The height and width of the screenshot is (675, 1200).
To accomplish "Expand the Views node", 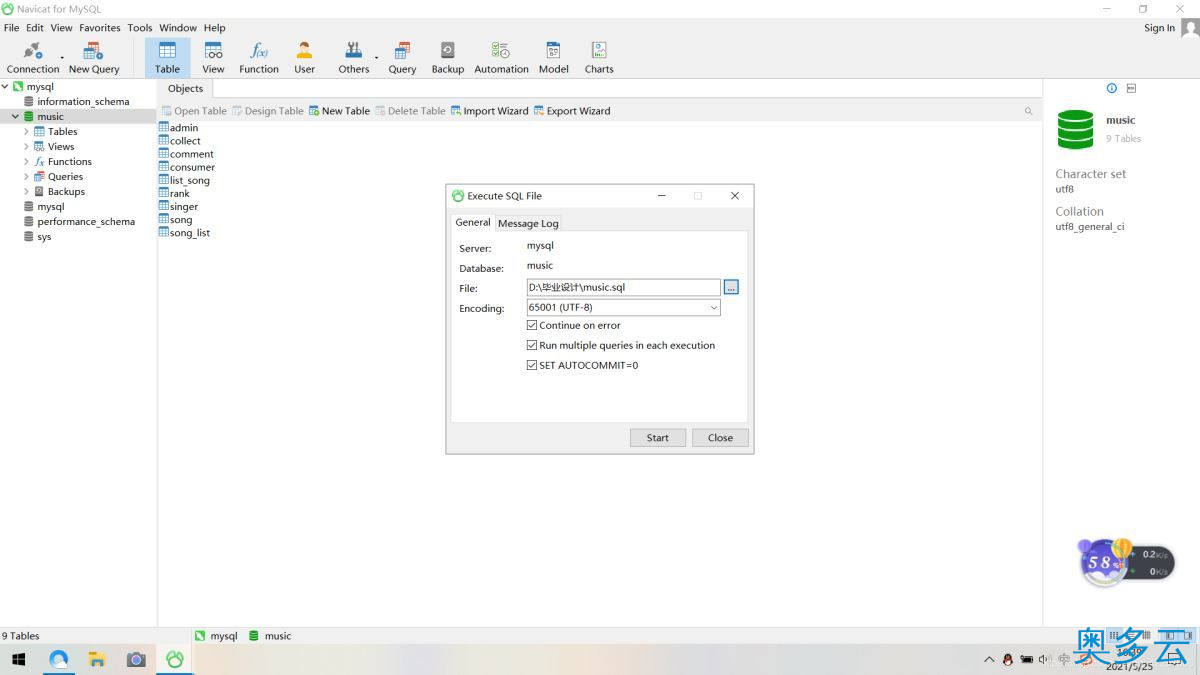I will (x=26, y=147).
